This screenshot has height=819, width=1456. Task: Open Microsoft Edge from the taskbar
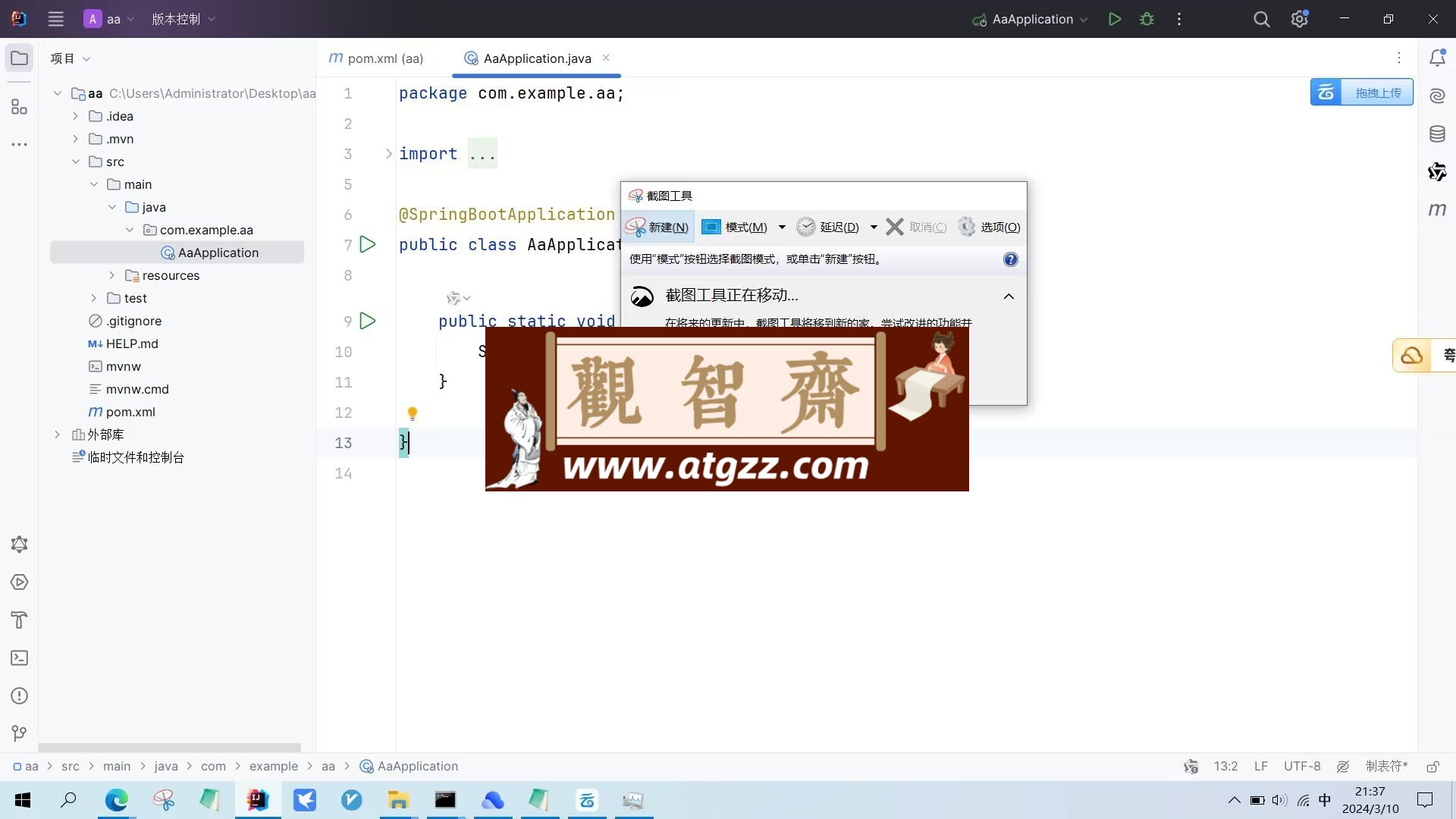pos(116,800)
